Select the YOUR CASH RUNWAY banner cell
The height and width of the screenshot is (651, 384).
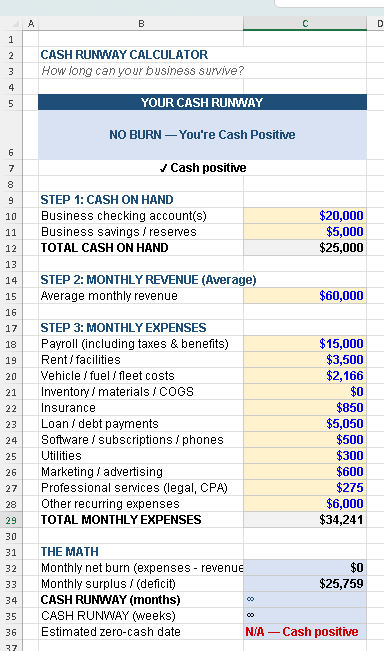tap(203, 103)
